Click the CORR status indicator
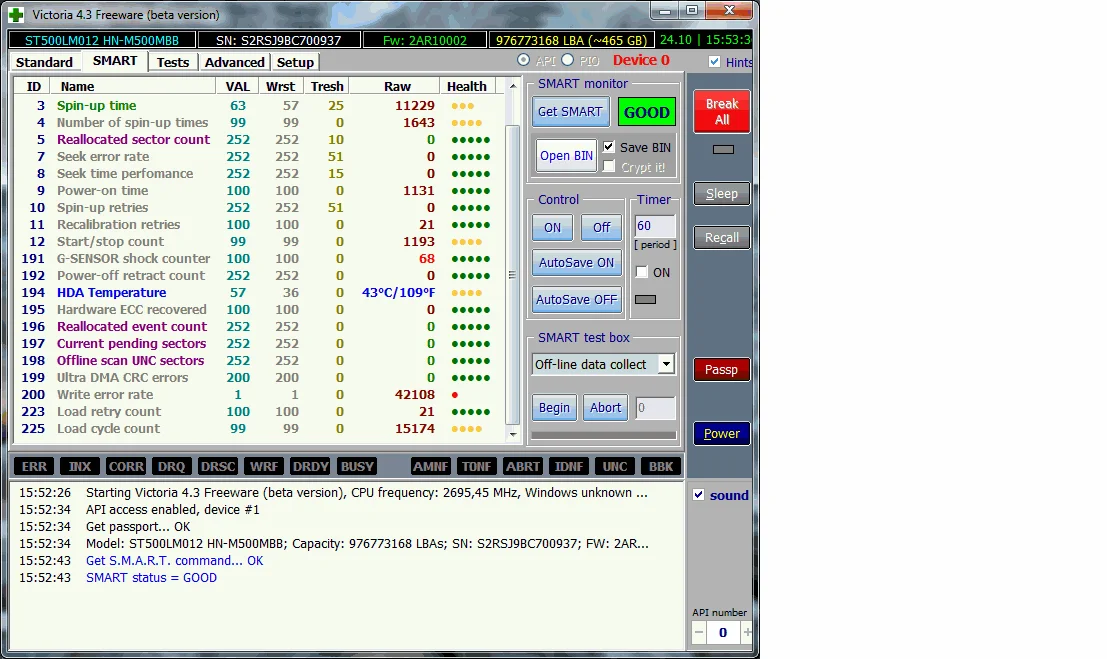 126,466
